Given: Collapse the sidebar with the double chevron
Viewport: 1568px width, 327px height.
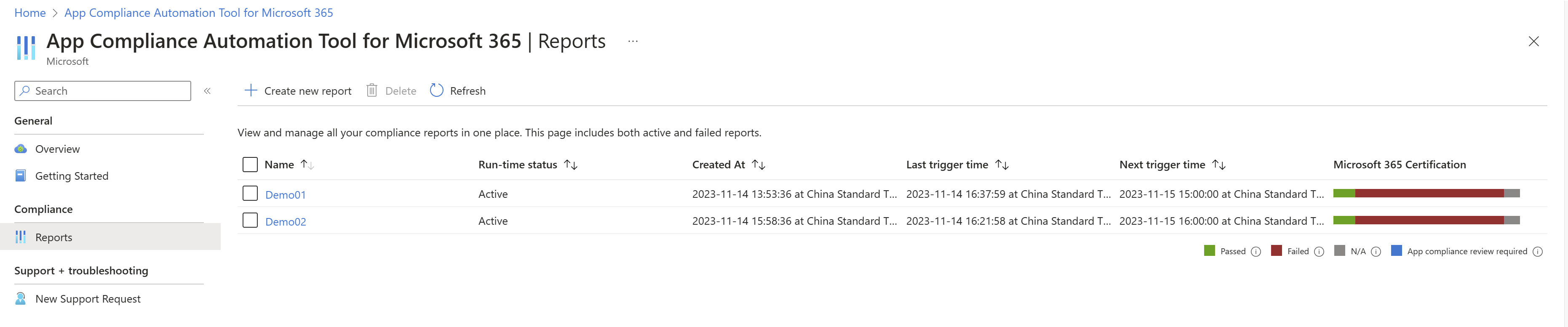Looking at the screenshot, I should pyautogui.click(x=207, y=91).
